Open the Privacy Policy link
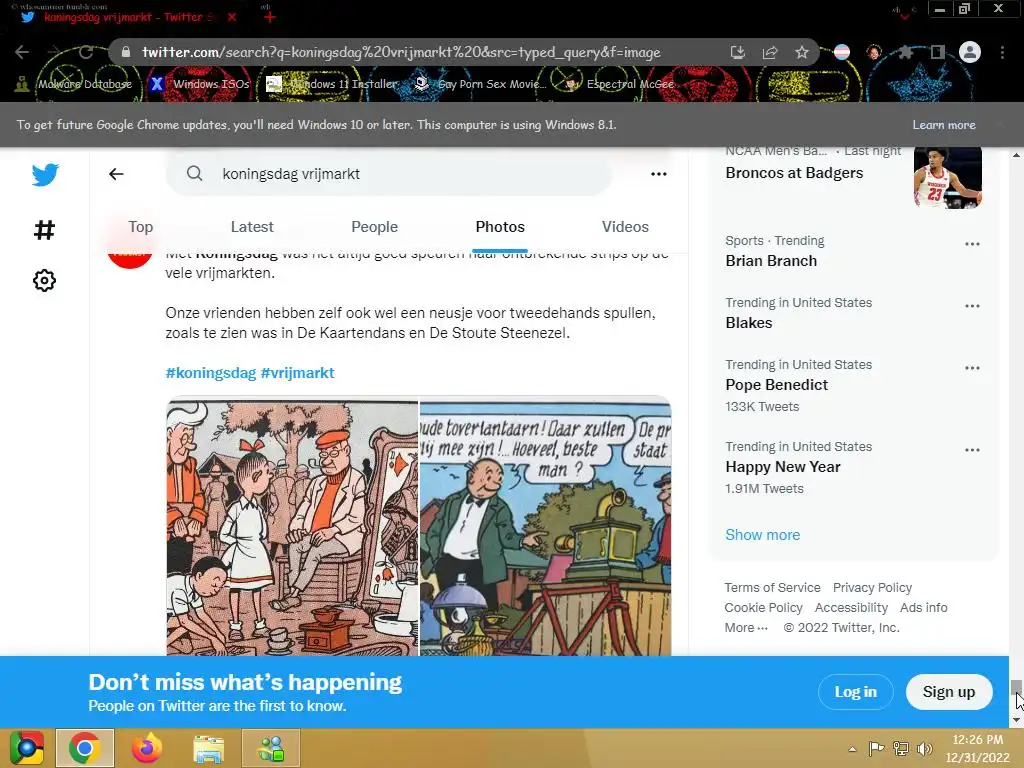The height and width of the screenshot is (768, 1024). click(872, 588)
